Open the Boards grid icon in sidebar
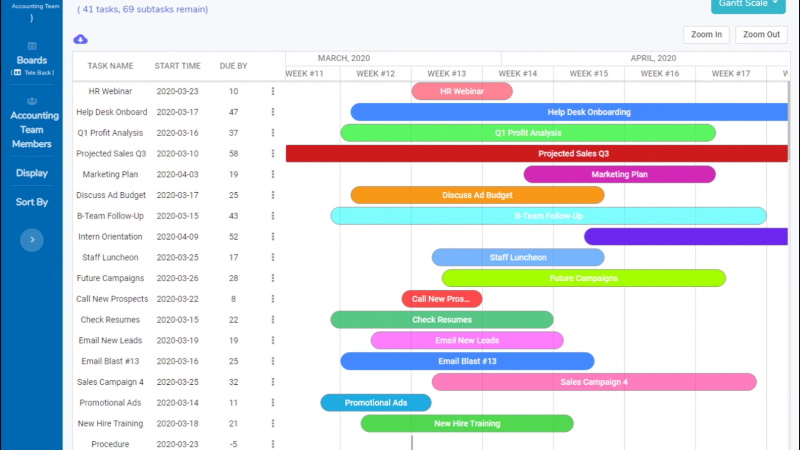Screen dimensions: 800x450 pyautogui.click(x=32, y=46)
